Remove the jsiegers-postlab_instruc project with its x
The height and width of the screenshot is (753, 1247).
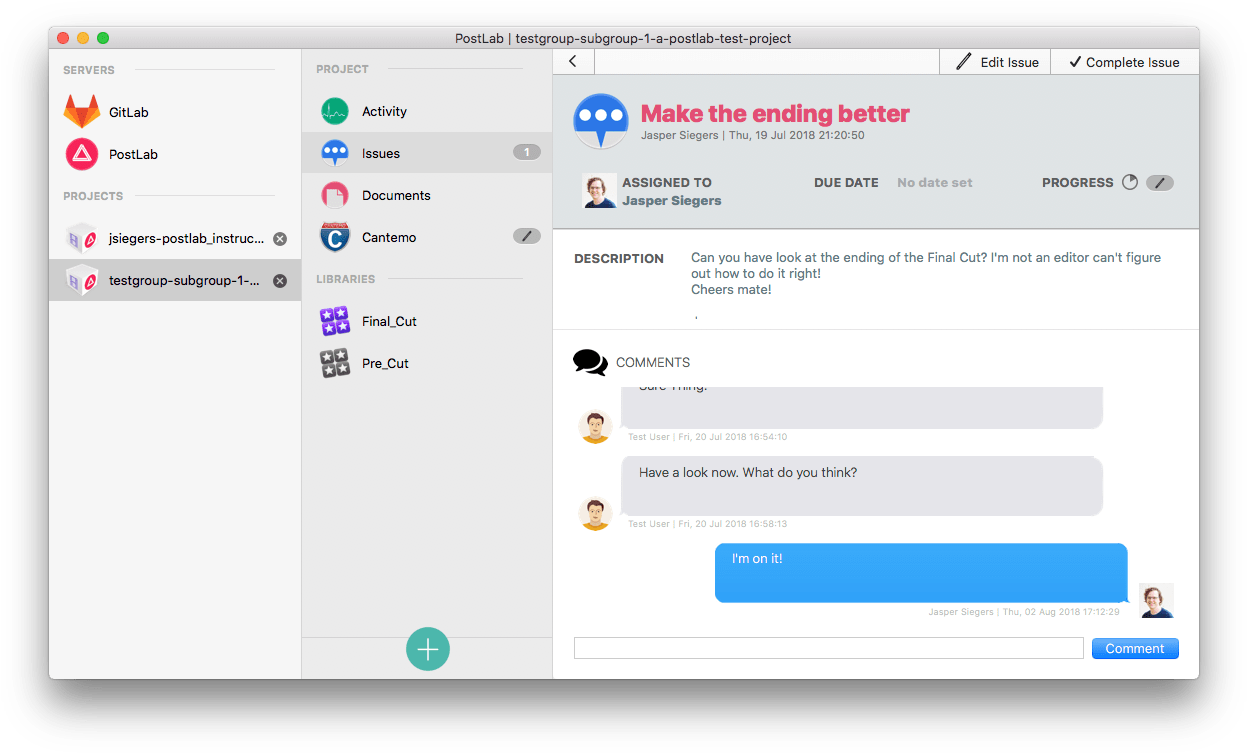280,239
